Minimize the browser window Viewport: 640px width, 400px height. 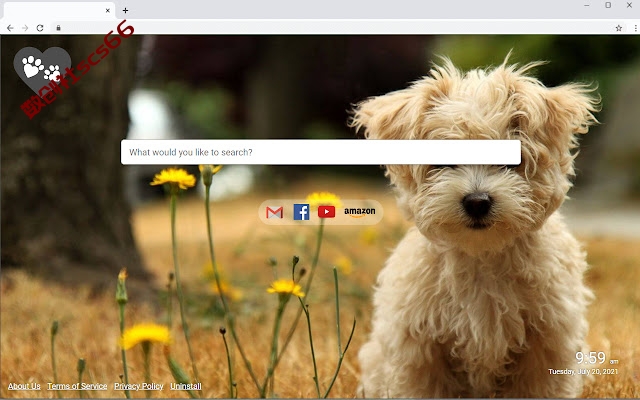[x=587, y=5]
